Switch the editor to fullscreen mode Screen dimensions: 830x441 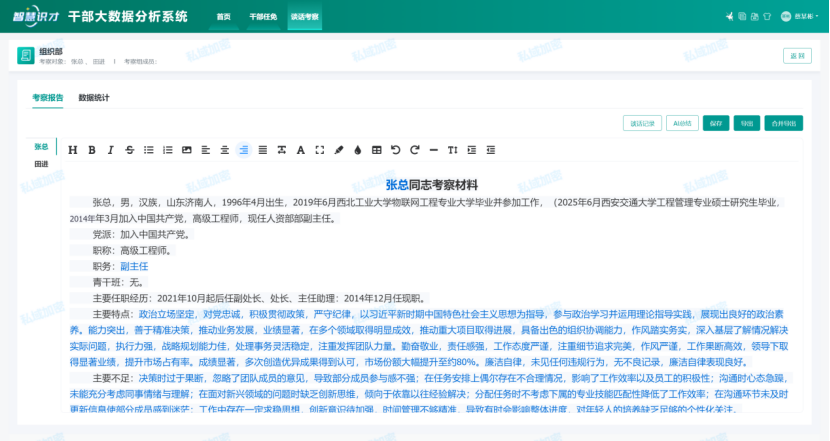pyautogui.click(x=319, y=150)
